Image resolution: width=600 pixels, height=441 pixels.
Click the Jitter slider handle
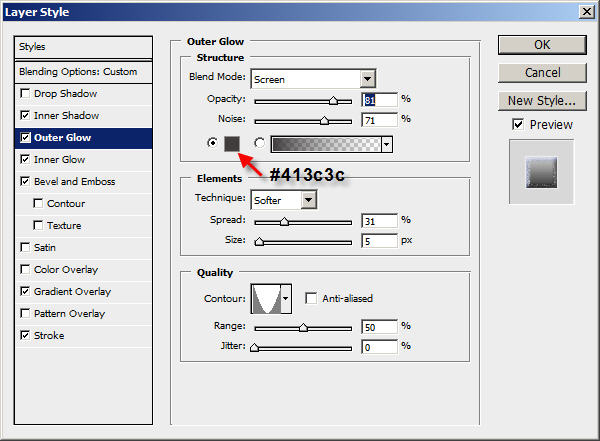254,348
